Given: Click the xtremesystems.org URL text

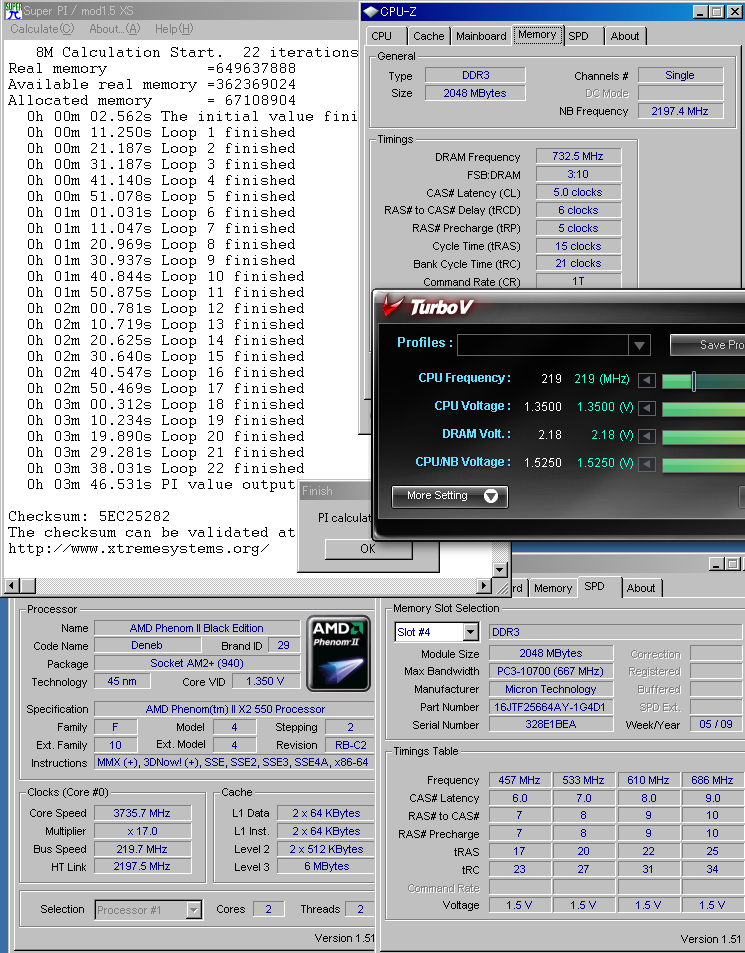Looking at the screenshot, I should coord(139,549).
